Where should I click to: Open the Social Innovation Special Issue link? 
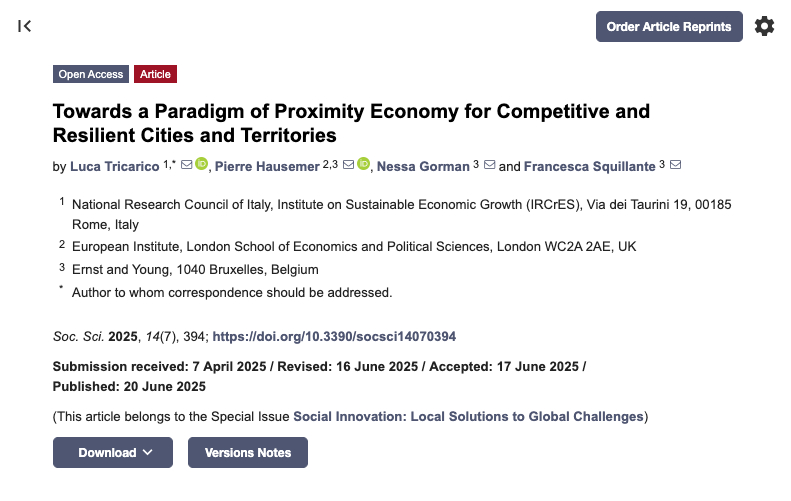(x=468, y=416)
